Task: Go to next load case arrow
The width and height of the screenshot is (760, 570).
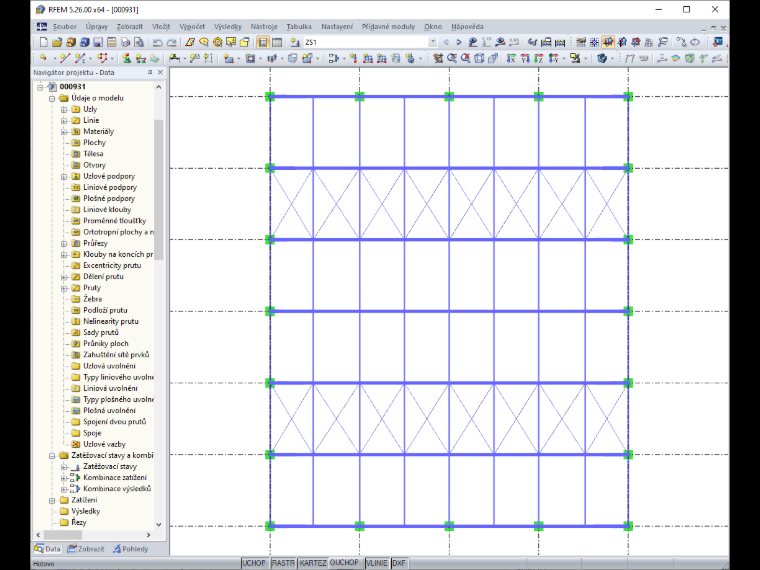Action: coord(459,42)
